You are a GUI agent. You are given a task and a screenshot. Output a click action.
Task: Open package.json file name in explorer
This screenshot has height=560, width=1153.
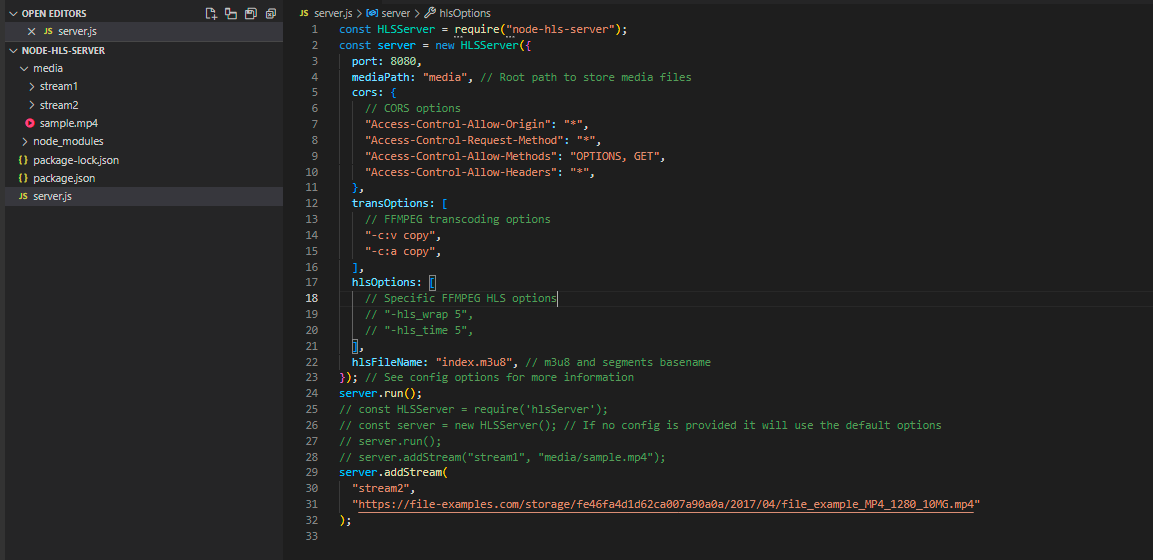pos(64,178)
